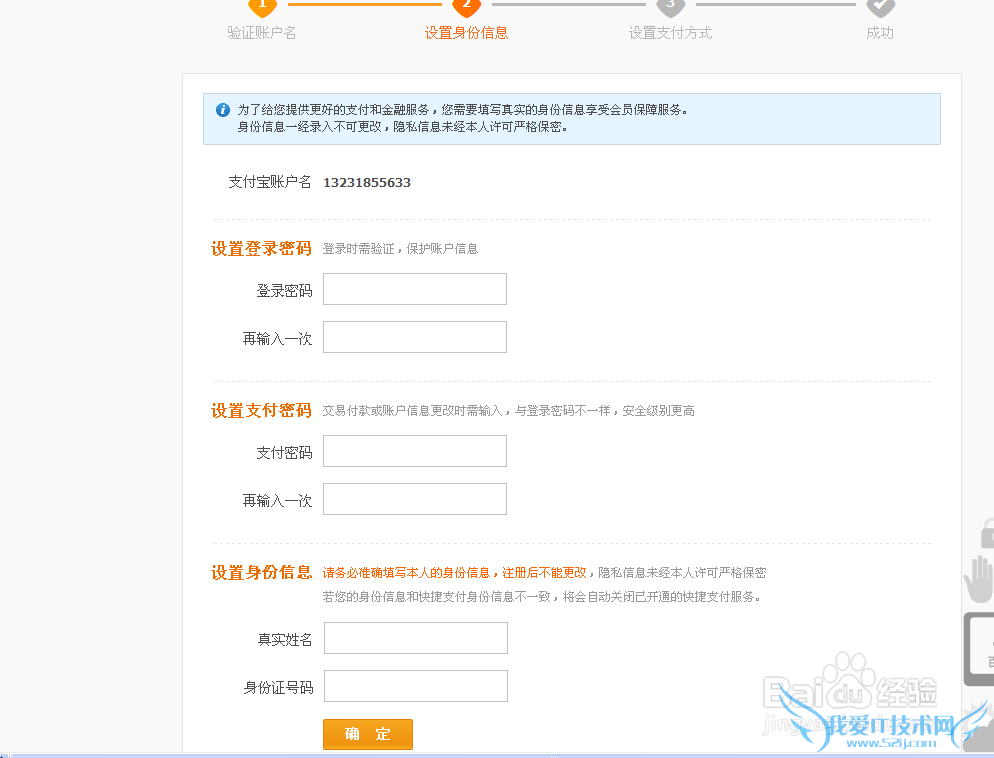
Task: Click the hint 登录时需验证，保护账户信息
Action: coord(400,249)
